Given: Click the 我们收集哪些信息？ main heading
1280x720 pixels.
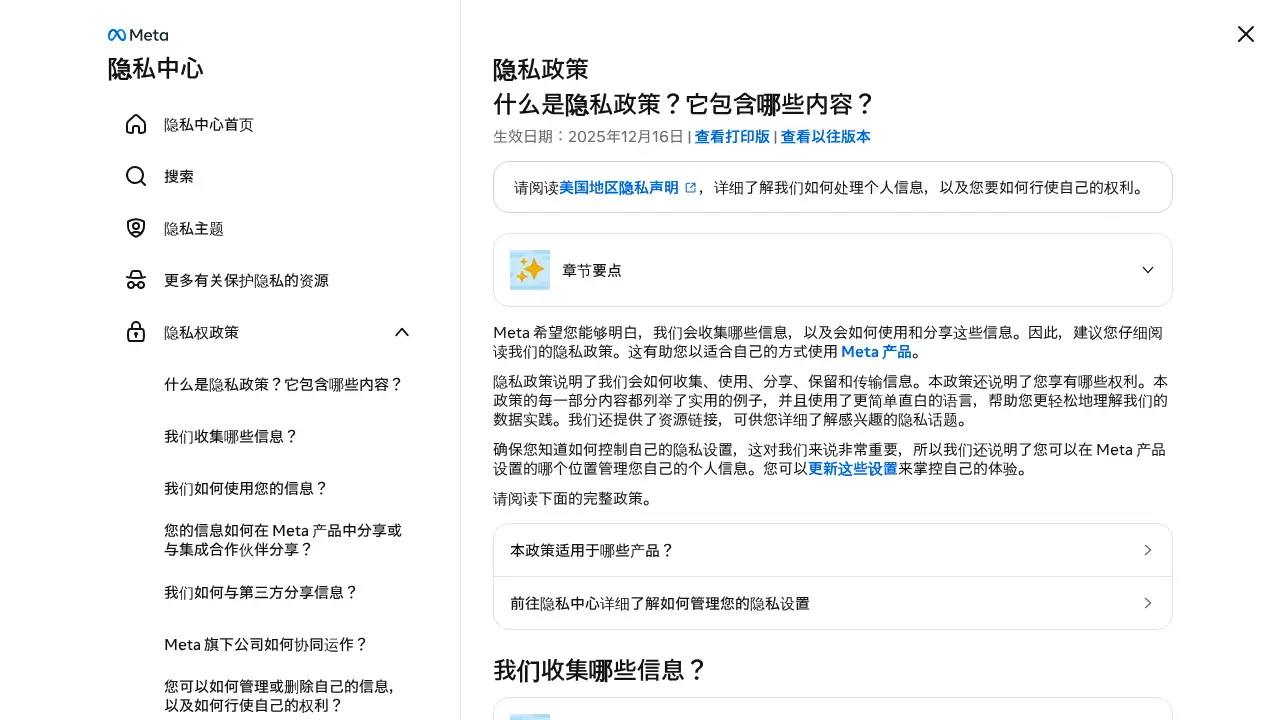Looking at the screenshot, I should [x=600, y=670].
